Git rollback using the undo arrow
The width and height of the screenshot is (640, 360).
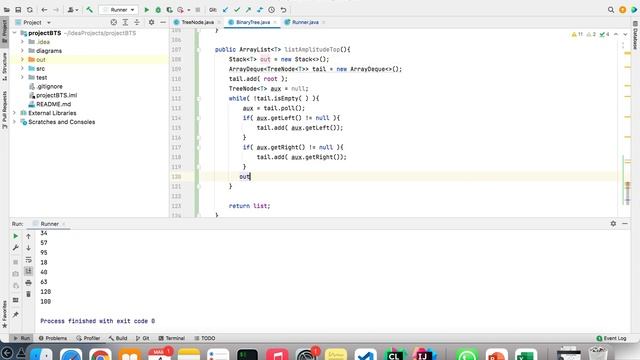pyautogui.click(x=283, y=10)
